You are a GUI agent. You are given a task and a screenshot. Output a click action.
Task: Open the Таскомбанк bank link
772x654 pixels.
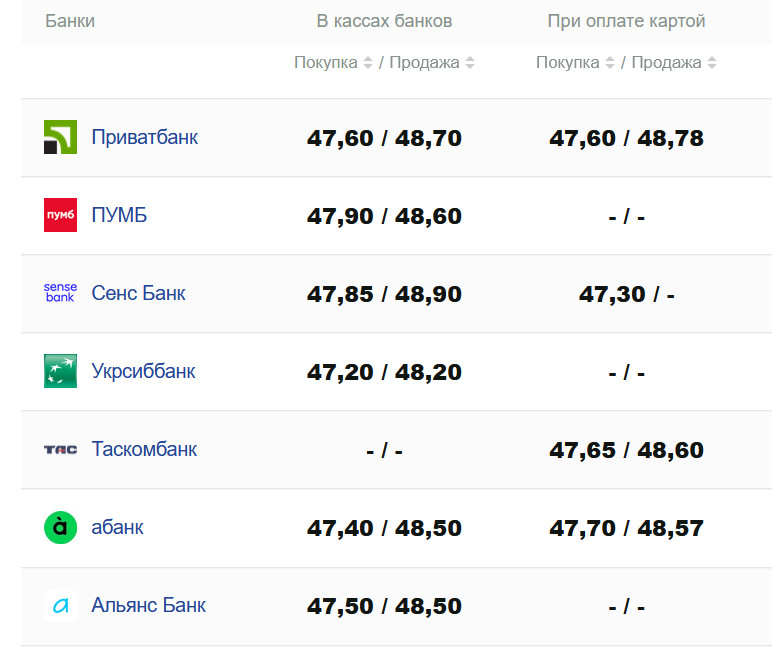(144, 449)
